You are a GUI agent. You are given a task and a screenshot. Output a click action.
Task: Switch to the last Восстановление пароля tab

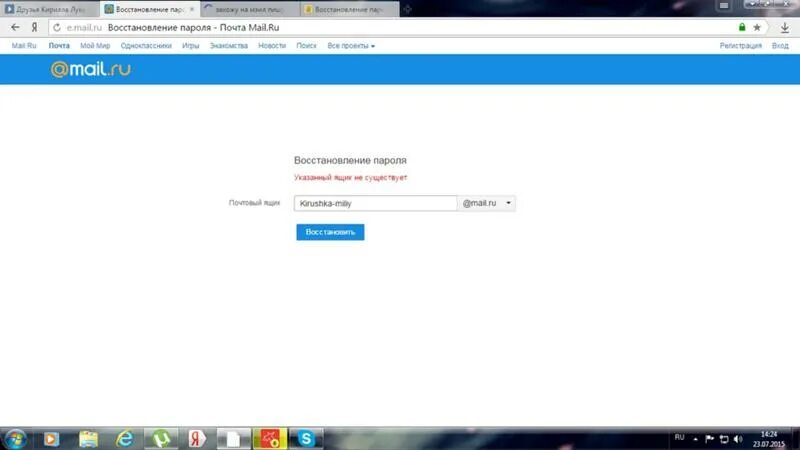click(x=349, y=9)
